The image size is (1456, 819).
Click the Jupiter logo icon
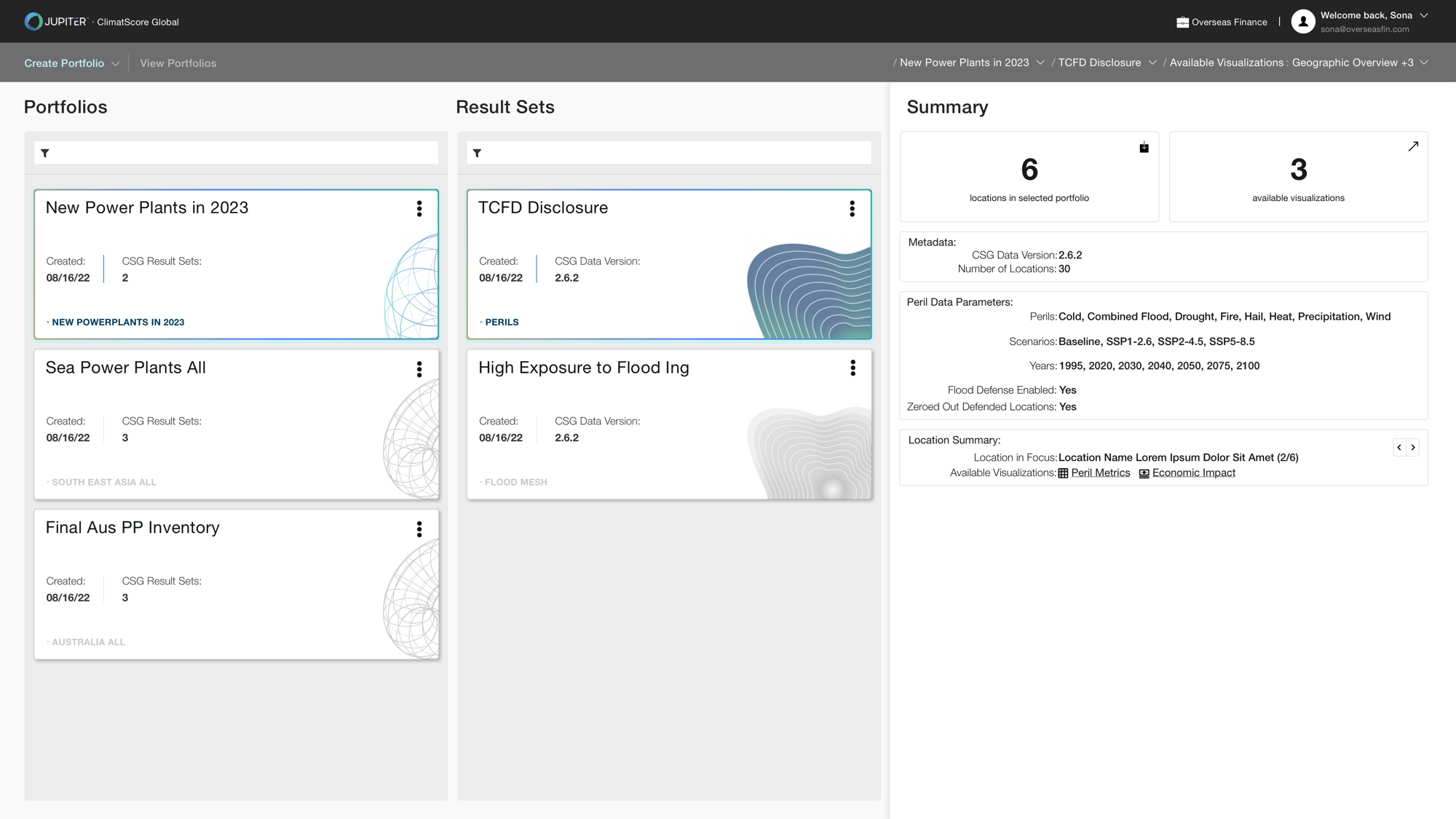coord(33,22)
